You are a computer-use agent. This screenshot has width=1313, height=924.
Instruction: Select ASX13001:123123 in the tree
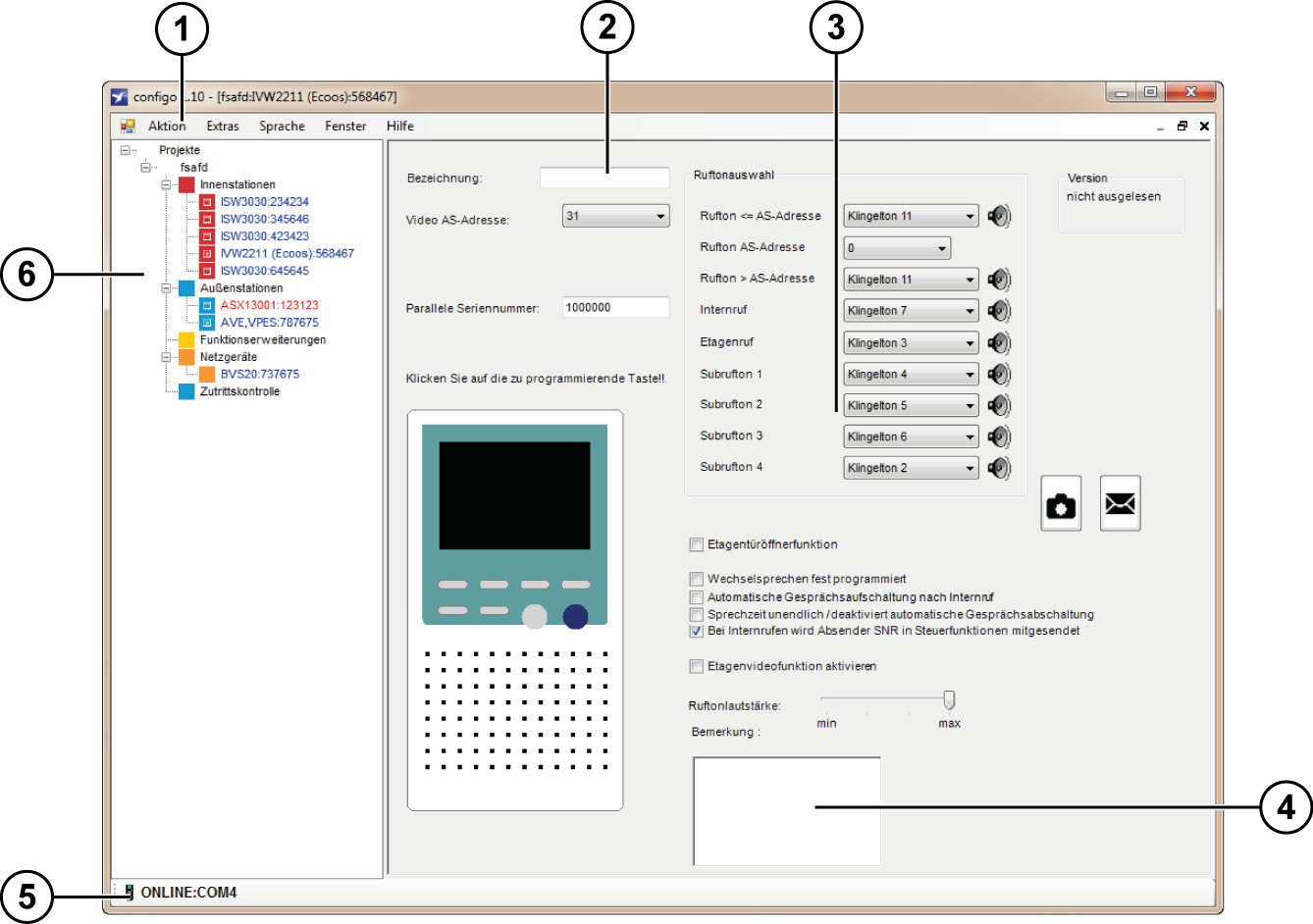coord(269,305)
